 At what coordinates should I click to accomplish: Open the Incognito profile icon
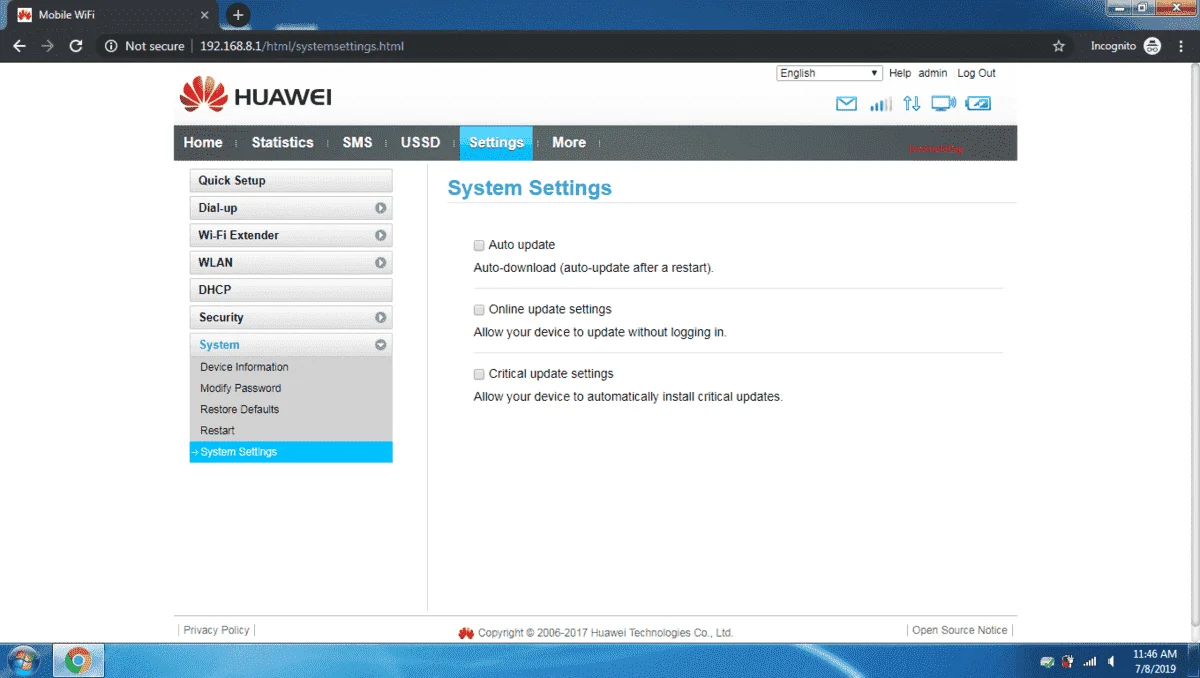pos(1152,46)
